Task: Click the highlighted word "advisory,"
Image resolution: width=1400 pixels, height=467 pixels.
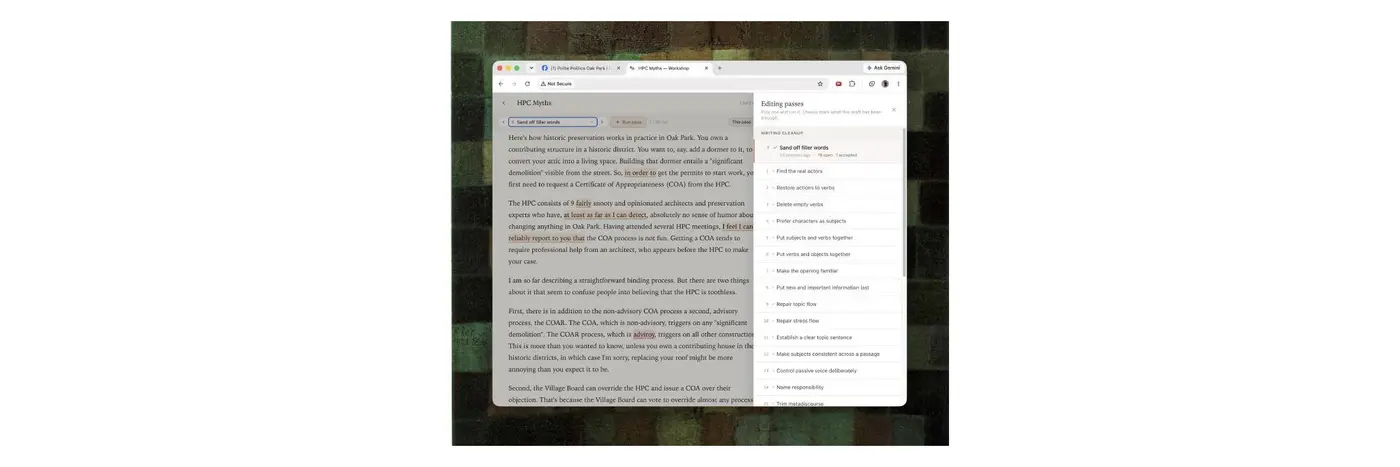Action: coord(644,334)
